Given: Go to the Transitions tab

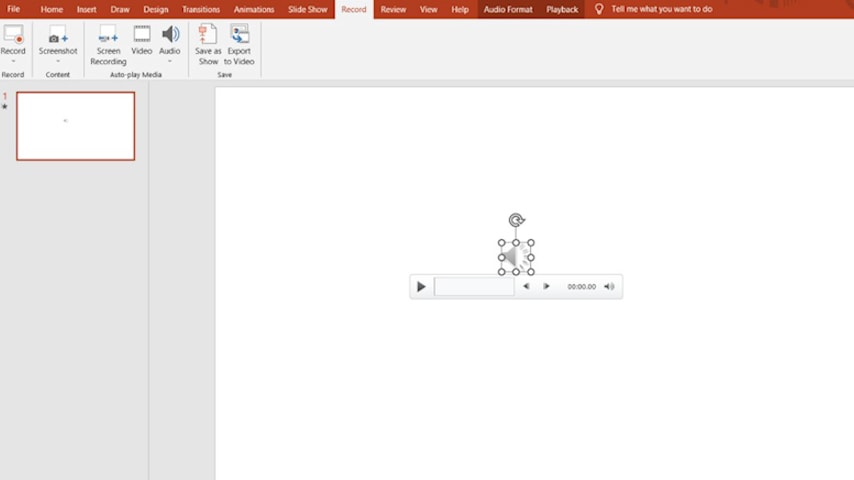Looking at the screenshot, I should (201, 9).
